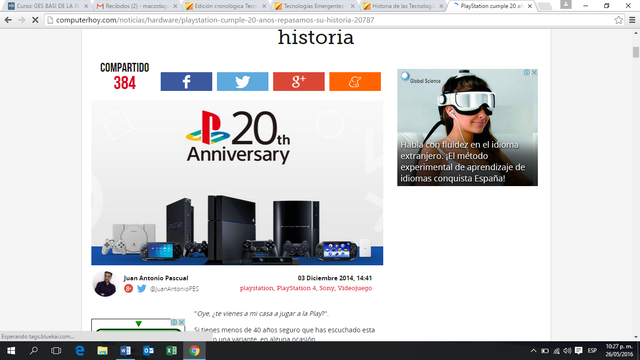Click the orange Menéame share button

coord(355,82)
